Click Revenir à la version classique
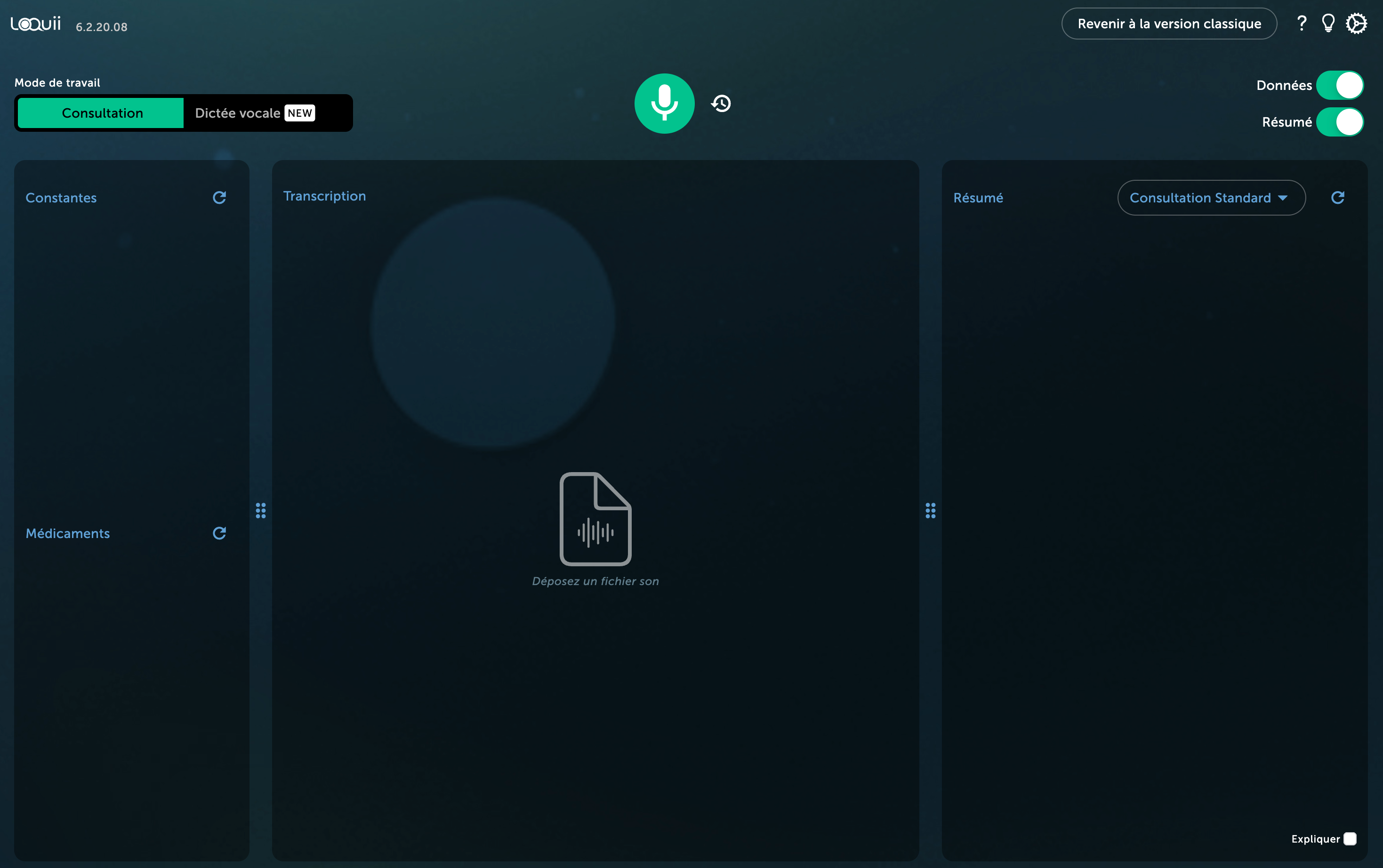1383x868 pixels. tap(1169, 24)
